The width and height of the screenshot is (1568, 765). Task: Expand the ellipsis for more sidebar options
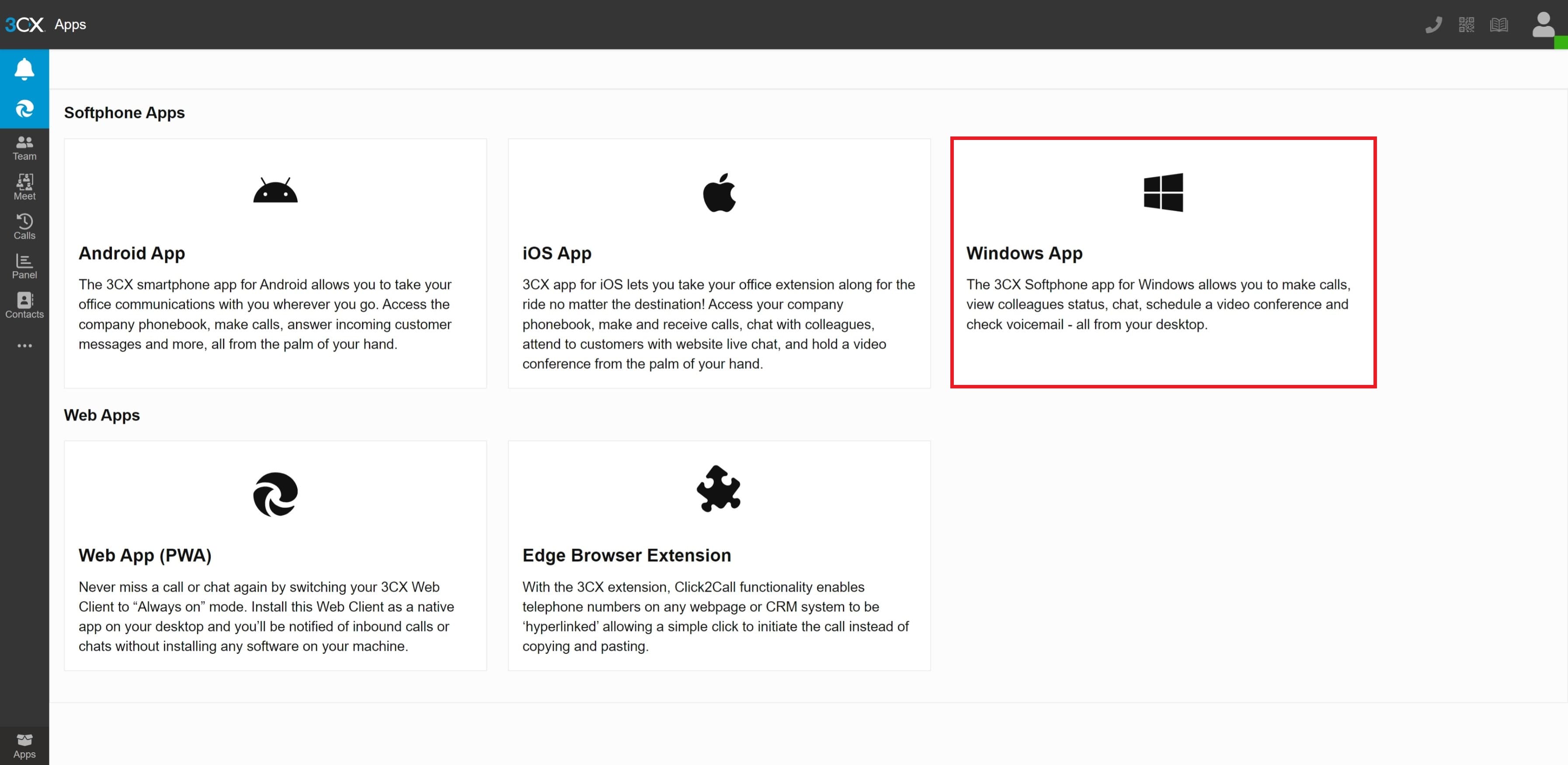[24, 346]
